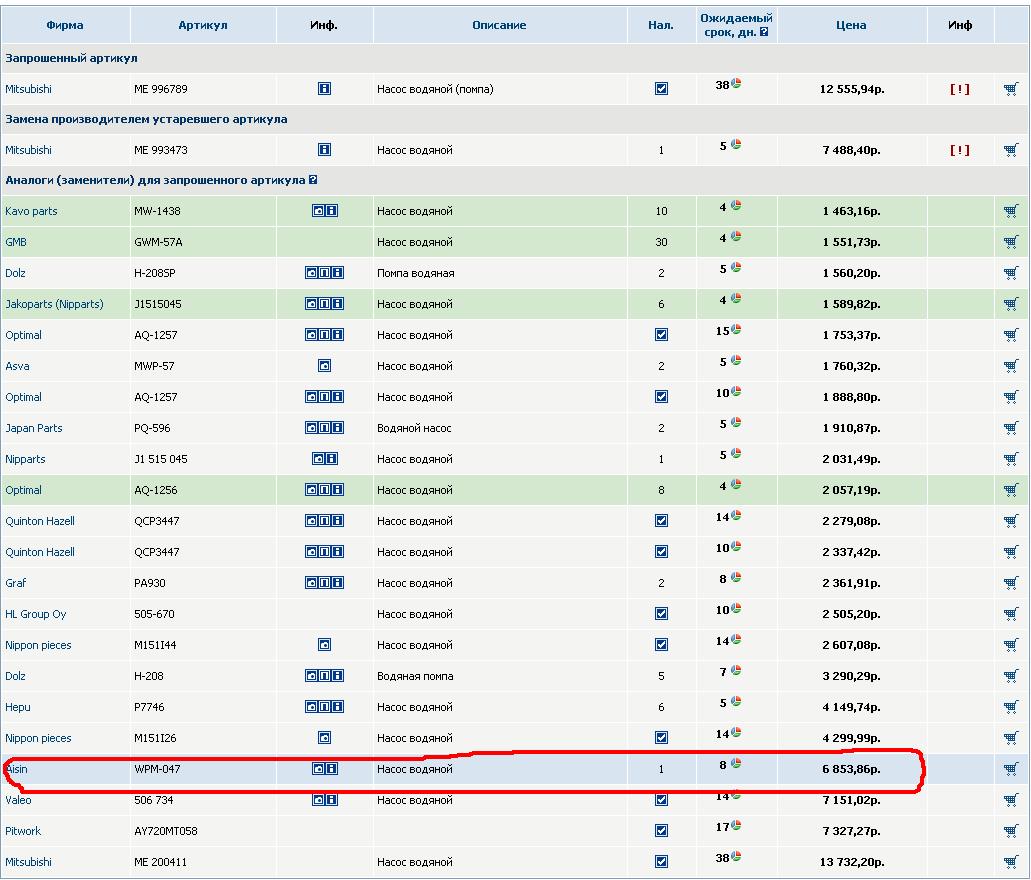The image size is (1031, 880).
Task: Open info icon for Mitsubishi ME 993473
Action: tap(324, 150)
